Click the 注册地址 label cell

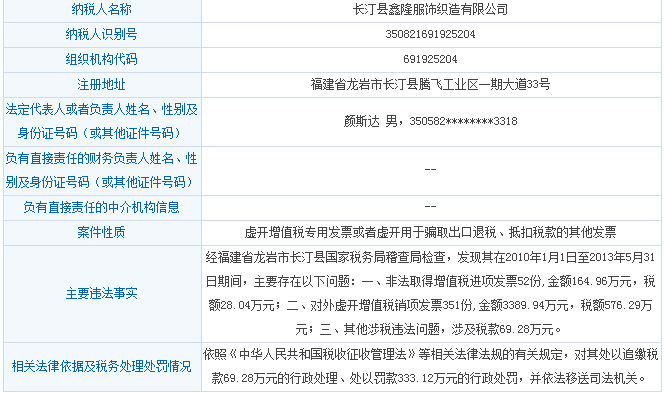click(102, 84)
